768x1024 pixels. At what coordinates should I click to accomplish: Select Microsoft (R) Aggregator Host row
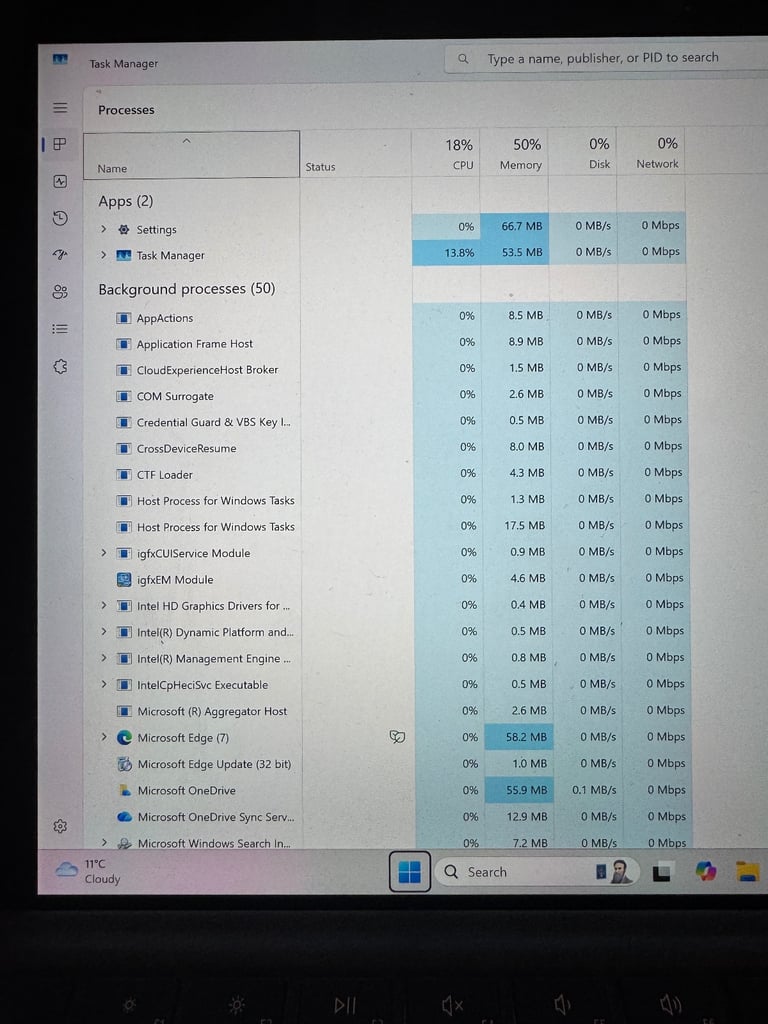click(x=388, y=711)
